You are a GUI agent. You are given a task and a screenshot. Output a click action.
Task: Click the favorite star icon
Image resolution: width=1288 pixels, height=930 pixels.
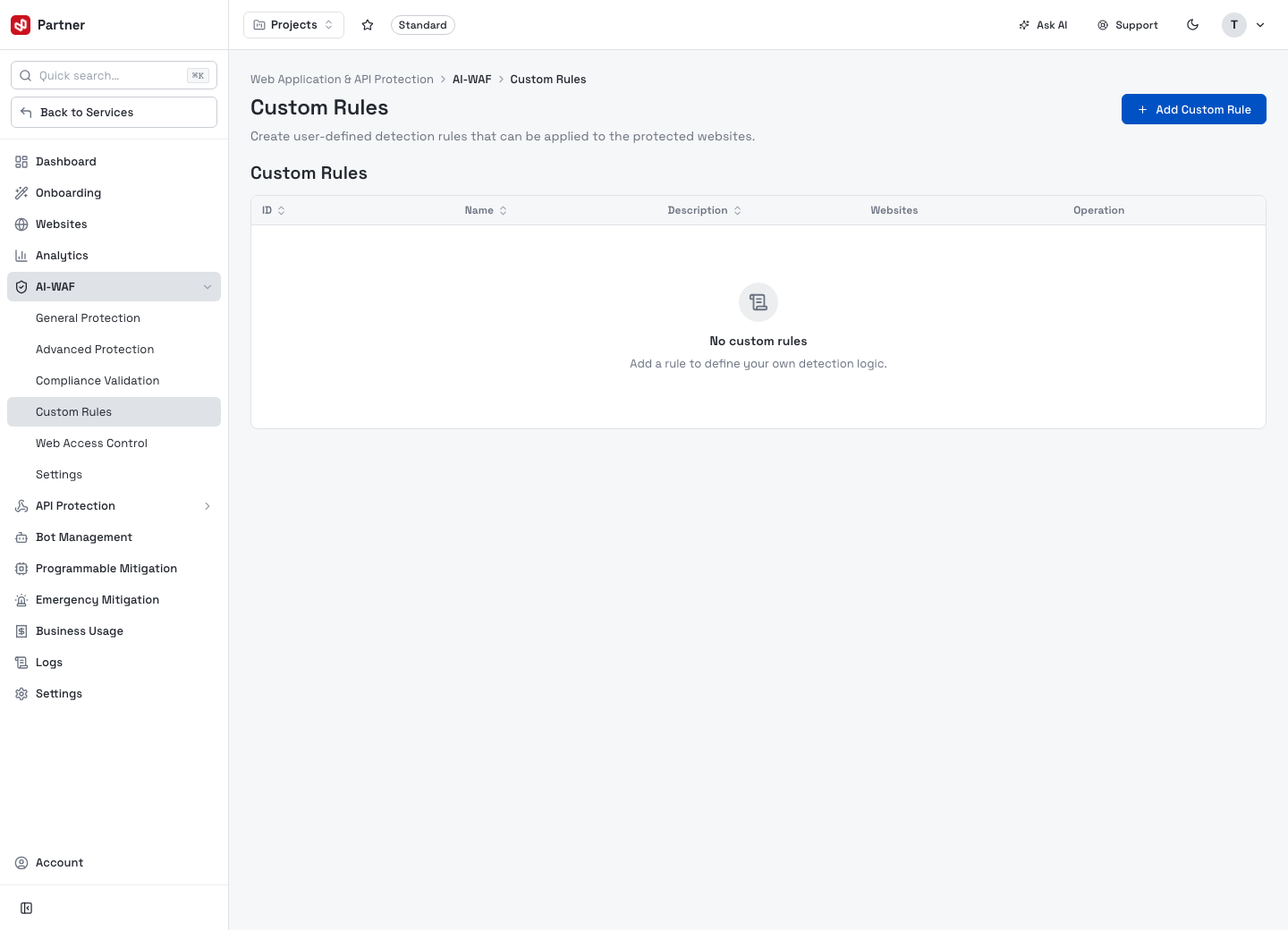(368, 25)
